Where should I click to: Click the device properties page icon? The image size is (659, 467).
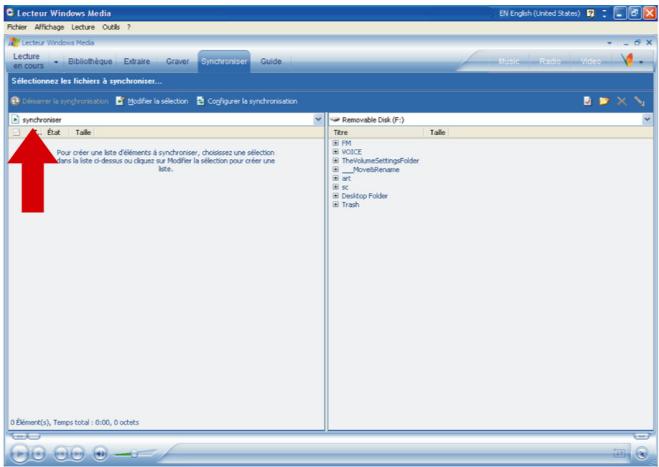[588, 101]
